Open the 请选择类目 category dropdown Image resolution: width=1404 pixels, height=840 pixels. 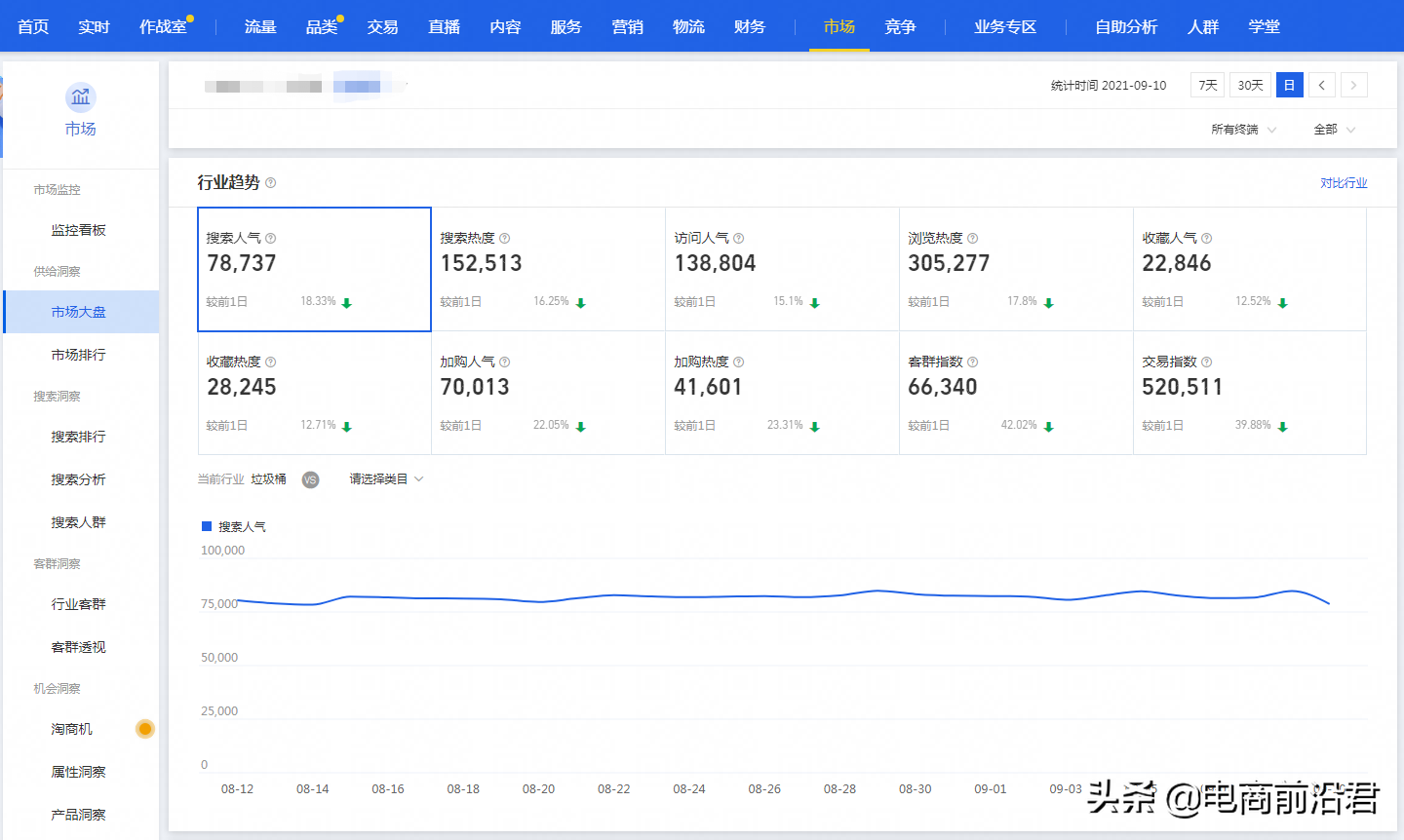tap(386, 479)
